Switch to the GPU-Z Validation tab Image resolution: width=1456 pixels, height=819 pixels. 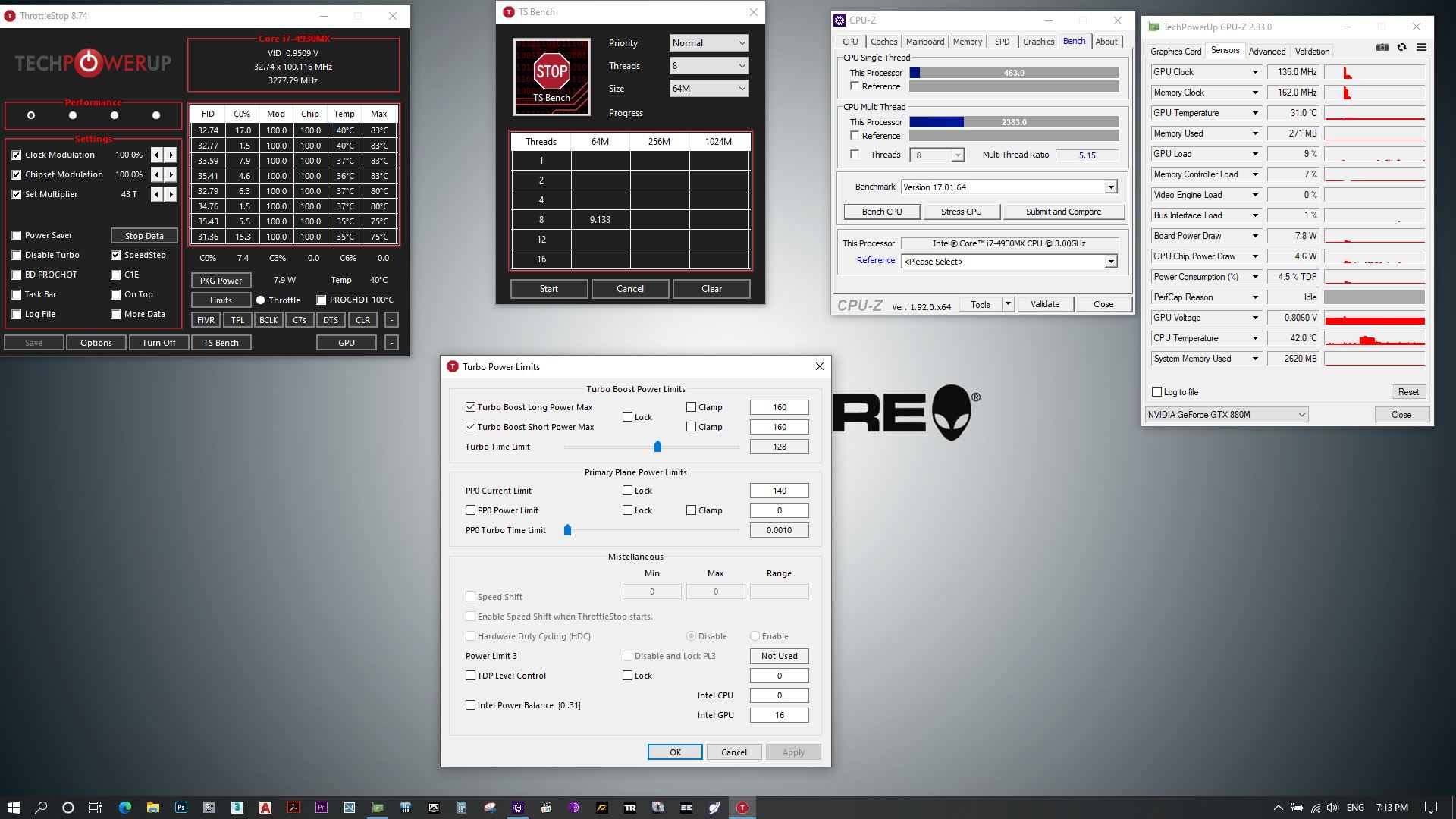click(x=1312, y=52)
